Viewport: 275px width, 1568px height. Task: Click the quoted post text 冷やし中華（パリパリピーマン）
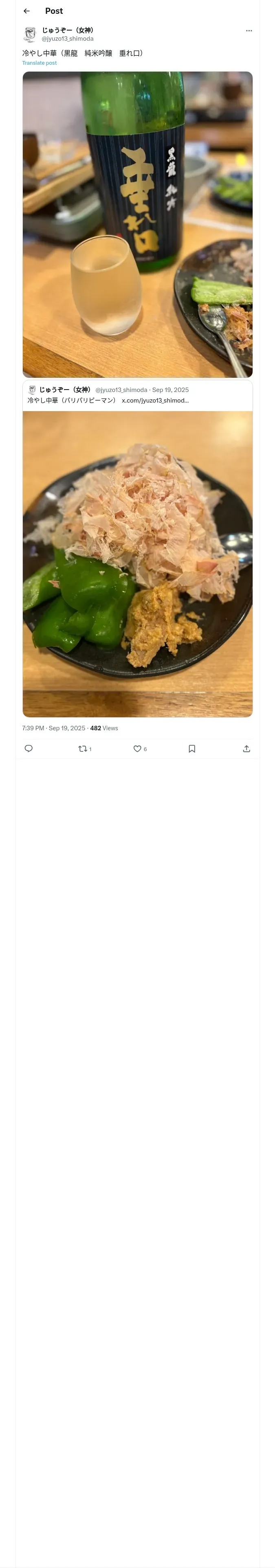(71, 401)
